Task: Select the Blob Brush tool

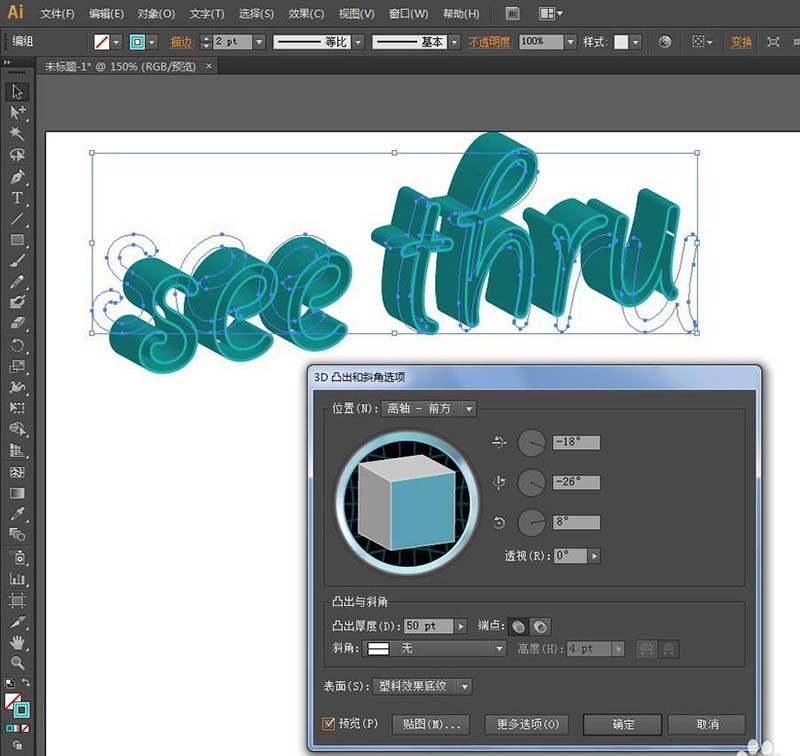Action: (17, 302)
